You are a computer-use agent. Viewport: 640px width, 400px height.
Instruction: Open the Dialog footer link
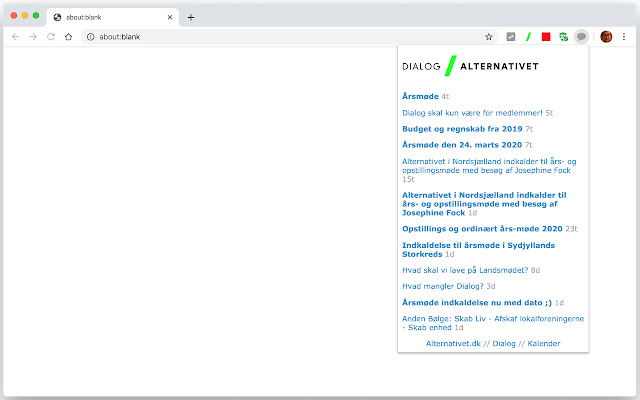(x=504, y=344)
